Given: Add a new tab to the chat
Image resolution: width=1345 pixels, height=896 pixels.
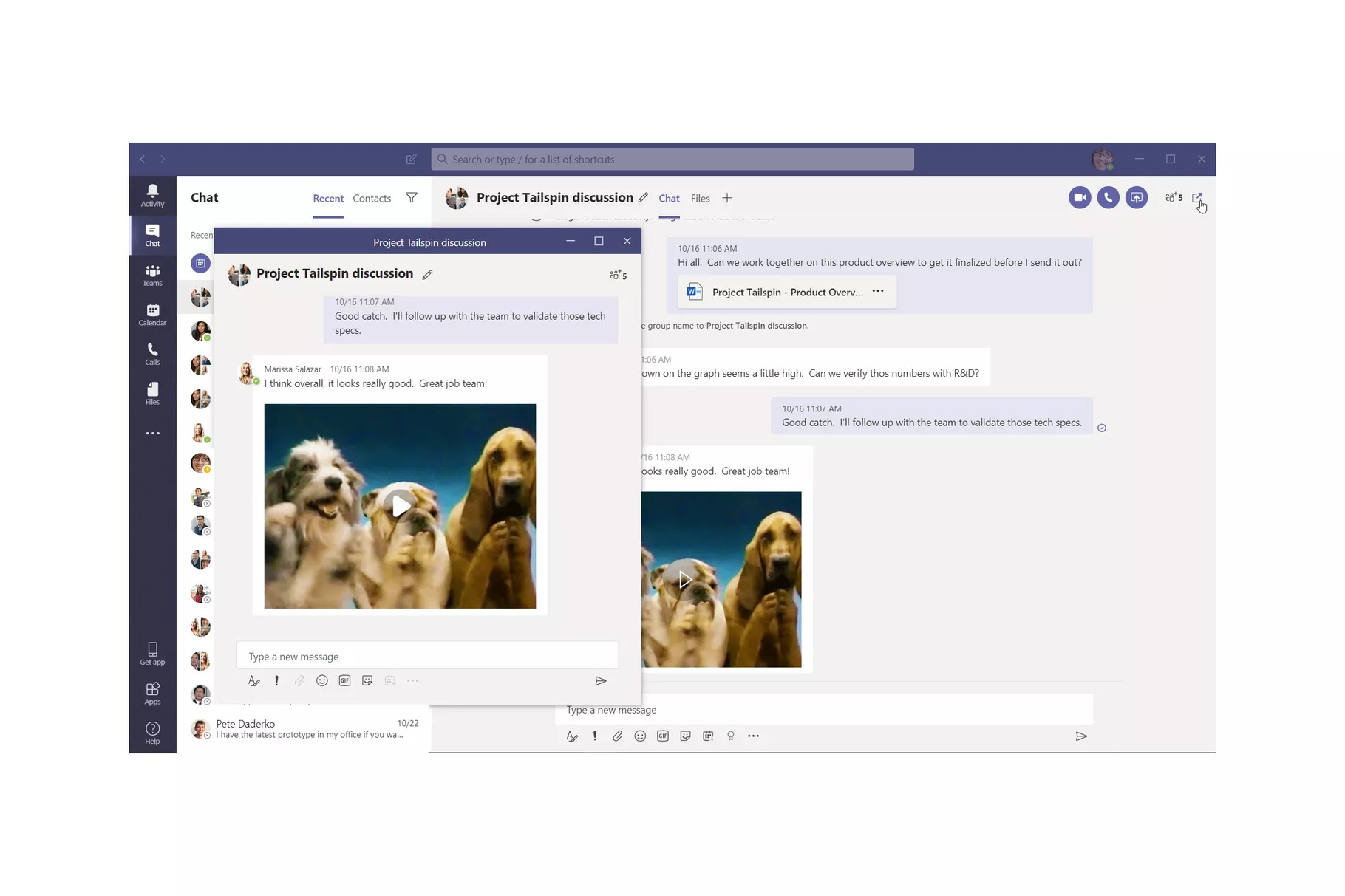Looking at the screenshot, I should 727,198.
